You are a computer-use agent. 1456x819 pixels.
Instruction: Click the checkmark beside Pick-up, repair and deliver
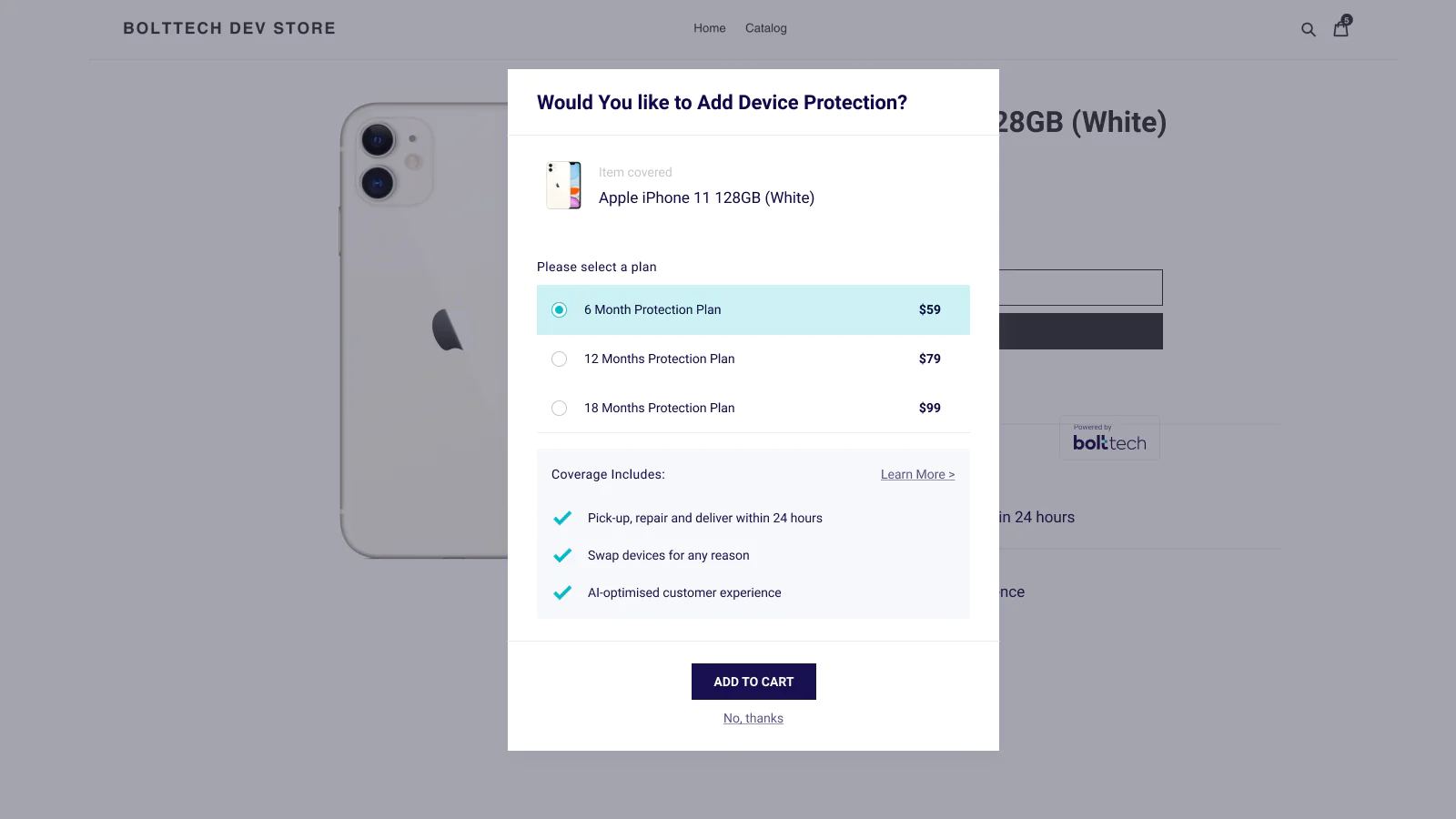(562, 518)
